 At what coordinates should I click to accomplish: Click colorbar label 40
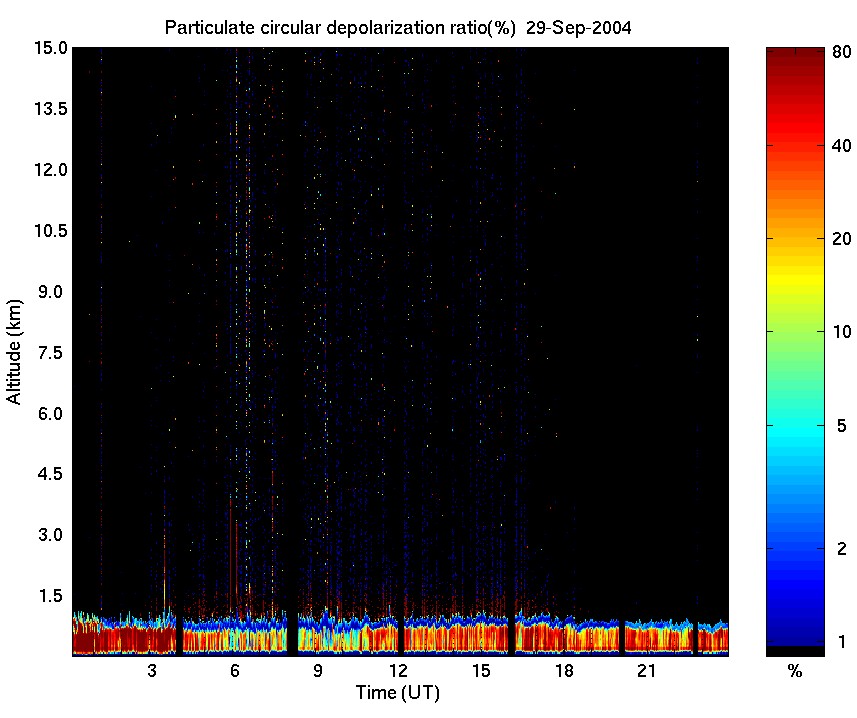(x=841, y=146)
